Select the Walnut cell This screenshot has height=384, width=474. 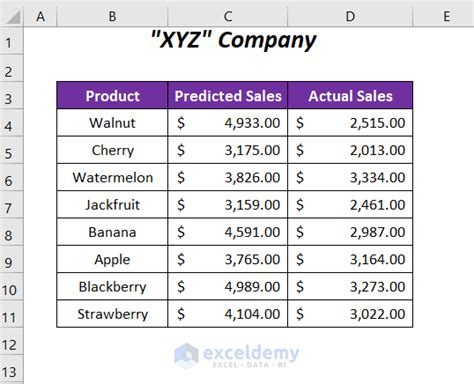[x=112, y=123]
